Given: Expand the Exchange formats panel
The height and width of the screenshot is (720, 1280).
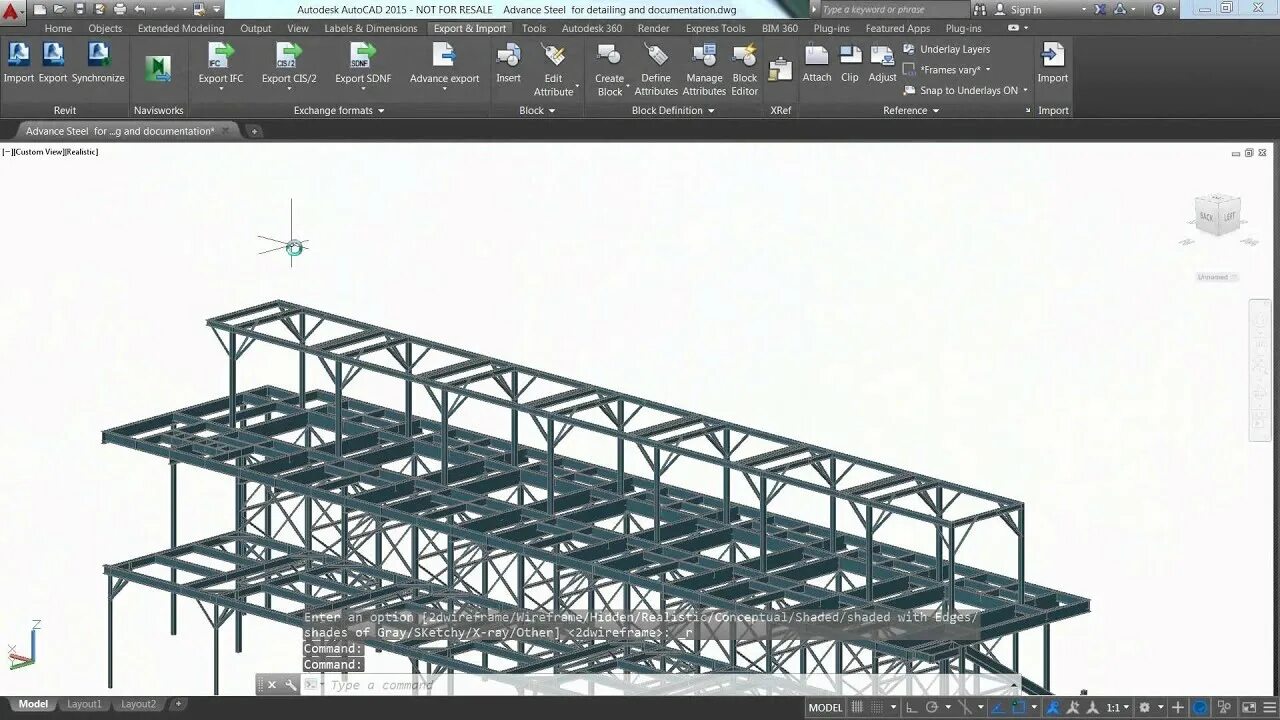Looking at the screenshot, I should [338, 110].
